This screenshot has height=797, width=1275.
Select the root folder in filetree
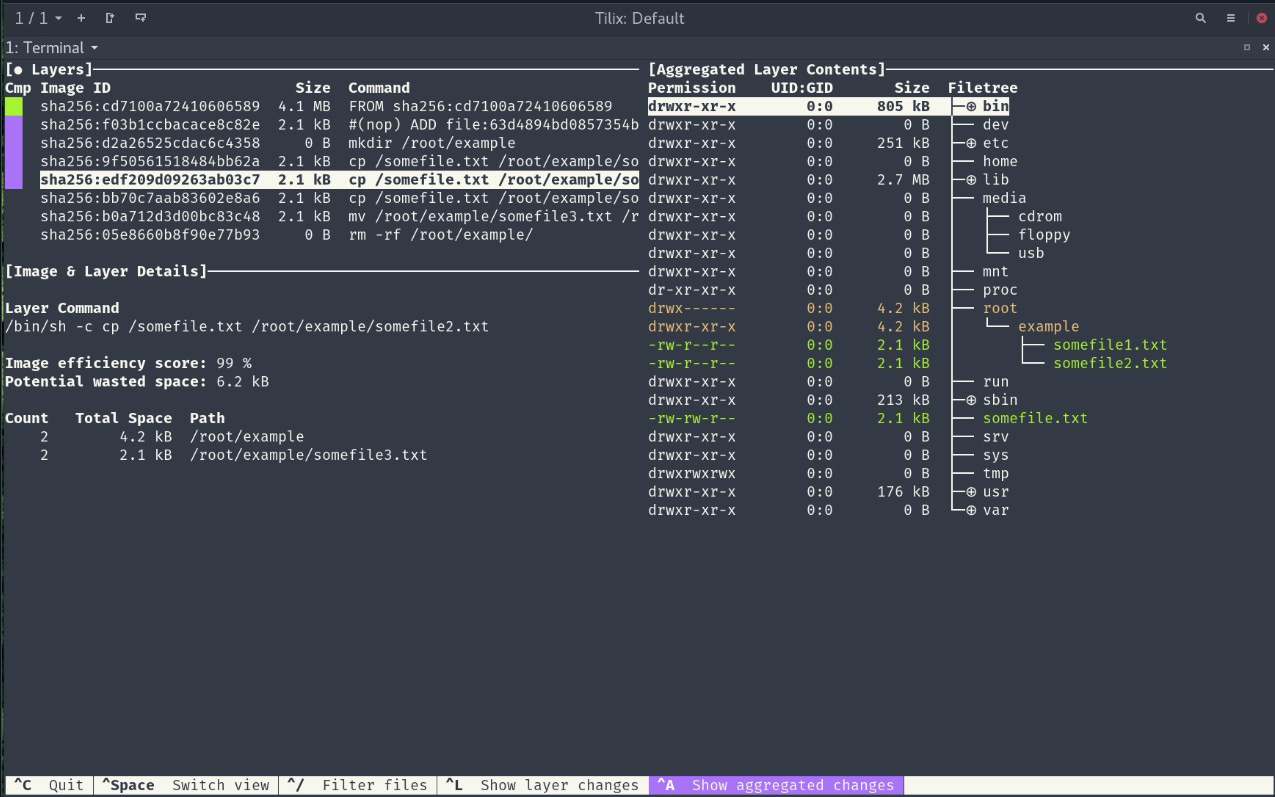click(1000, 308)
